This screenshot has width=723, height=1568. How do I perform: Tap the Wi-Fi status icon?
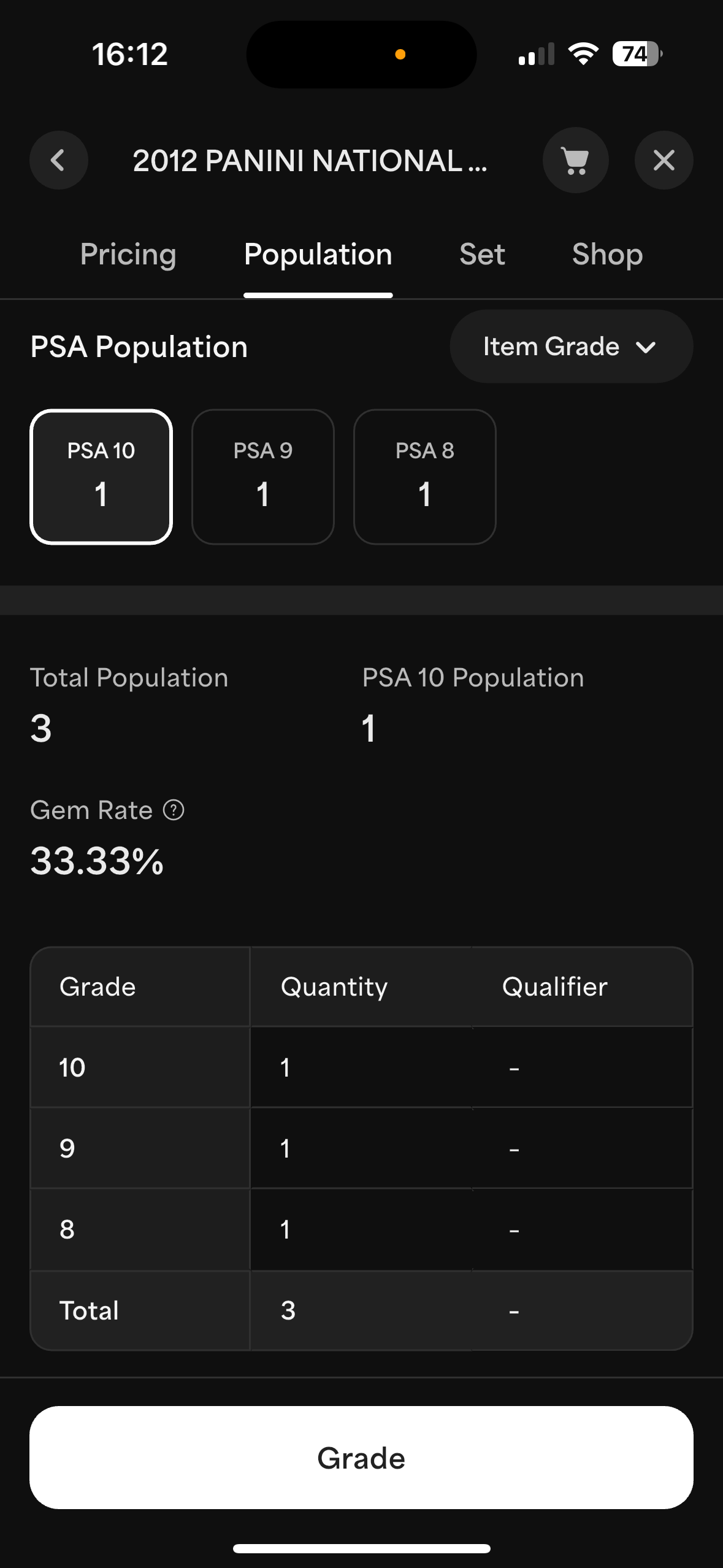tap(583, 54)
